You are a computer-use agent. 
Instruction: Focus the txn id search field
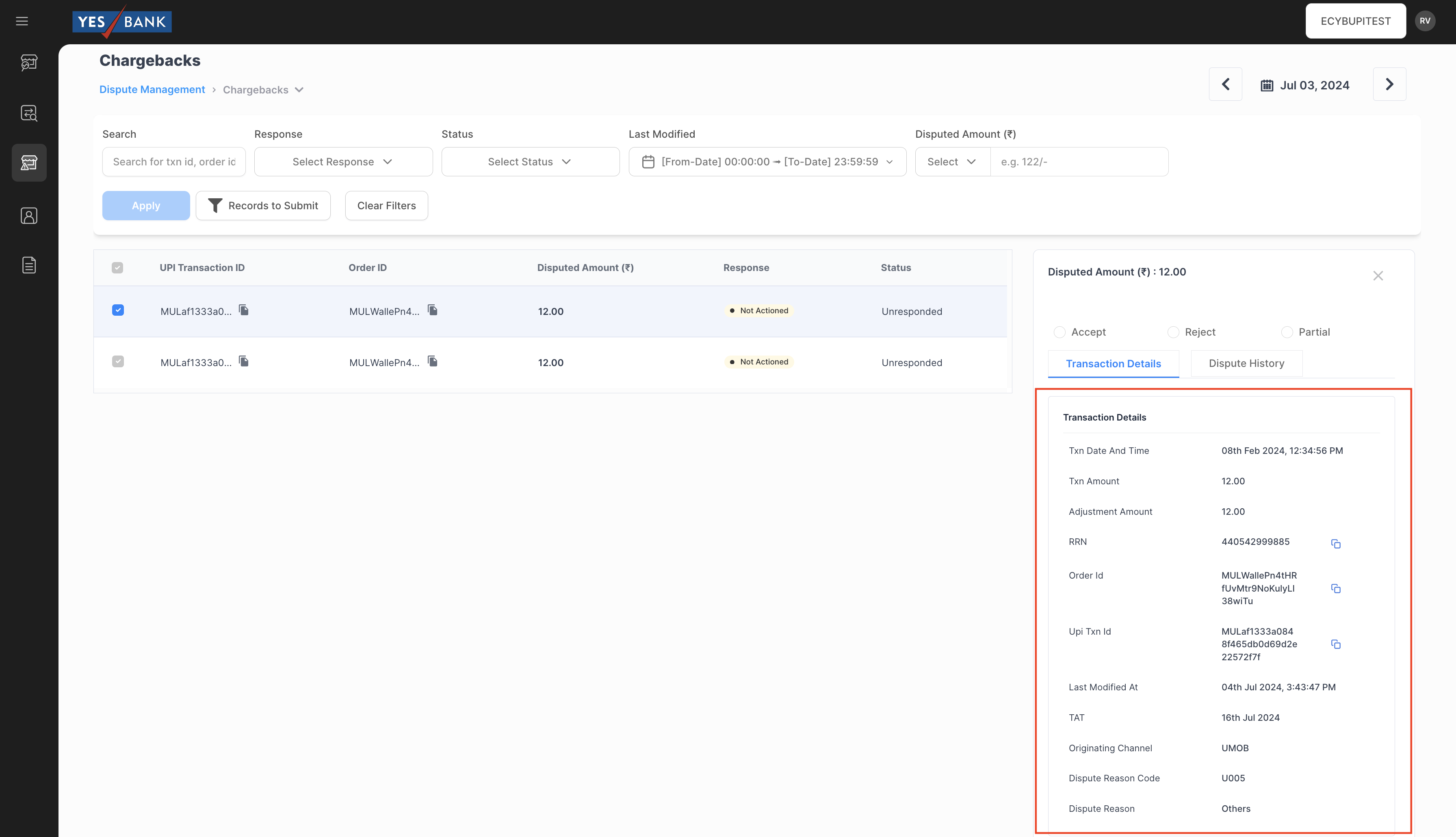pyautogui.click(x=174, y=162)
